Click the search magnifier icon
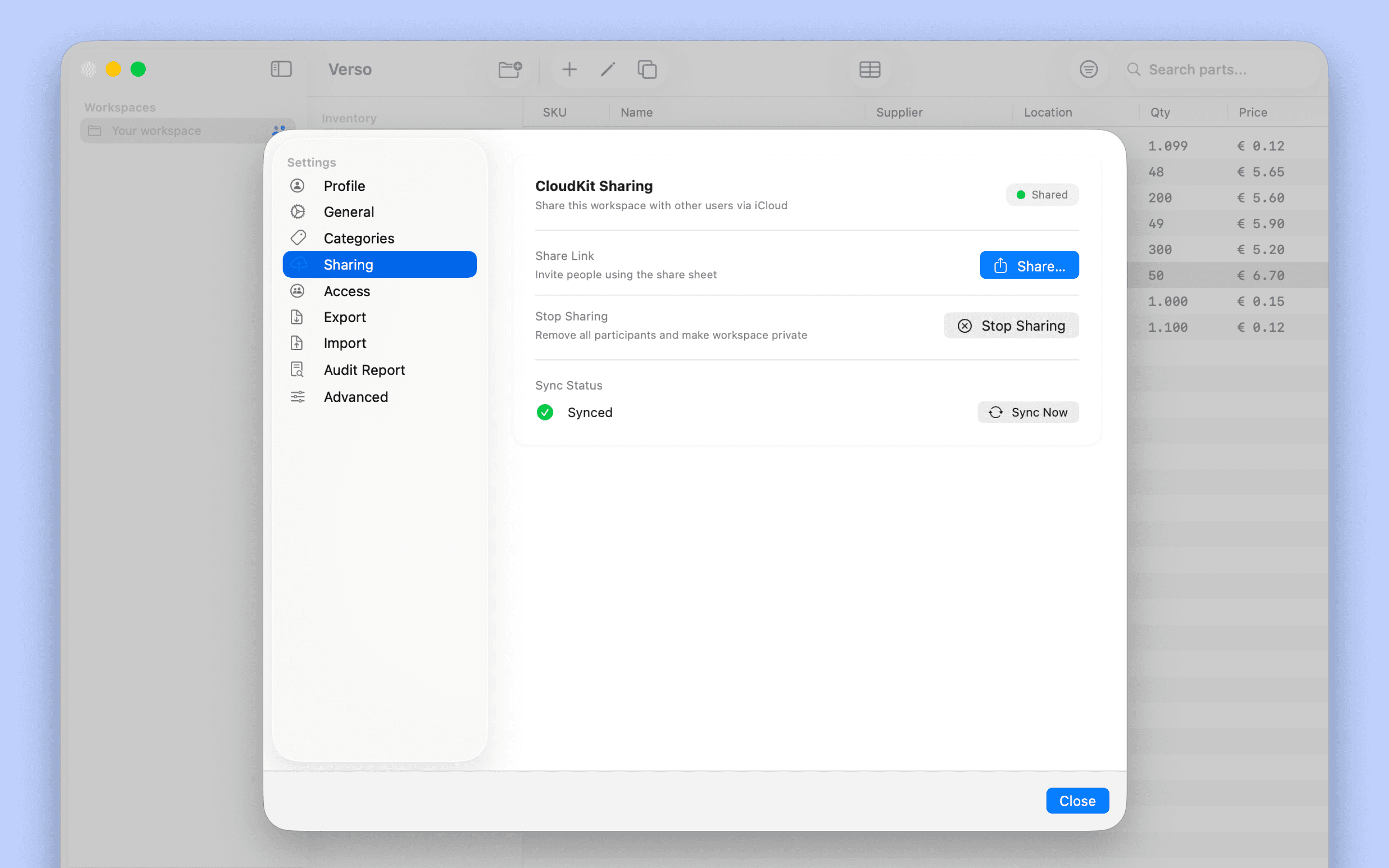The height and width of the screenshot is (868, 1389). point(1133,69)
